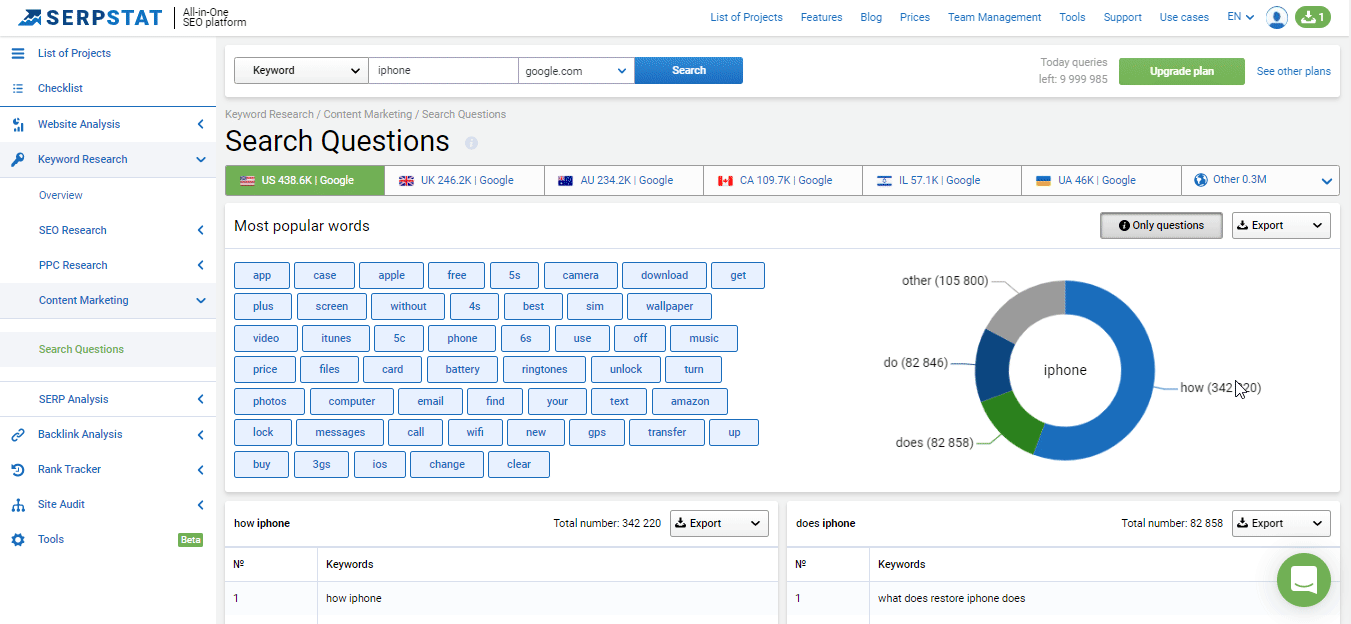Image resolution: width=1351 pixels, height=624 pixels.
Task: Click the Keyword Research breadcrumb link
Action: [269, 114]
